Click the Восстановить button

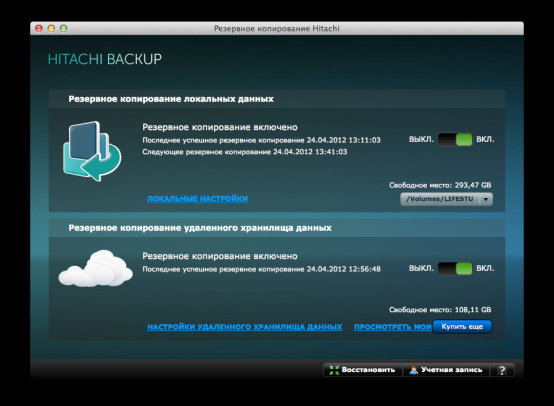363,370
